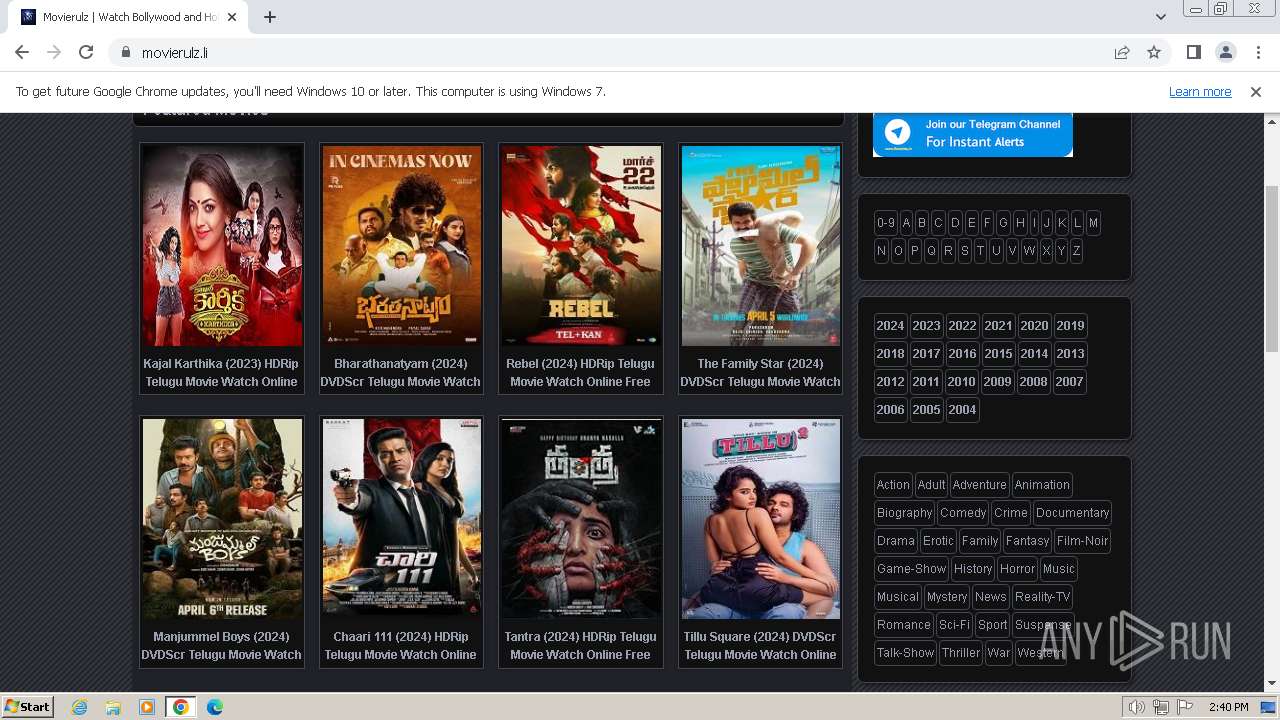Viewport: 1280px width, 720px height.
Task: Browse movies from year 2016
Action: pos(962,354)
